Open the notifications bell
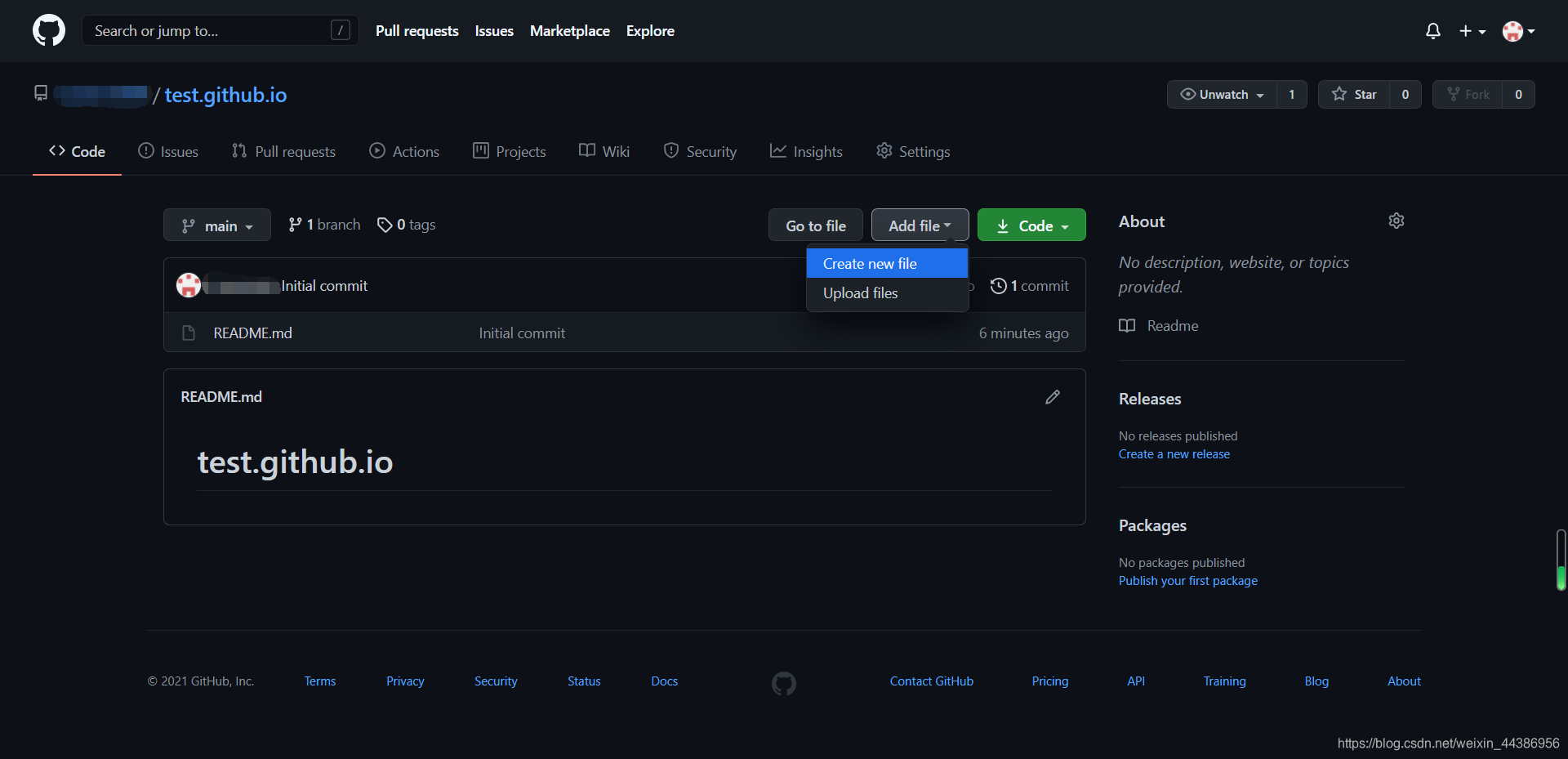The width and height of the screenshot is (1568, 759). 1432,31
